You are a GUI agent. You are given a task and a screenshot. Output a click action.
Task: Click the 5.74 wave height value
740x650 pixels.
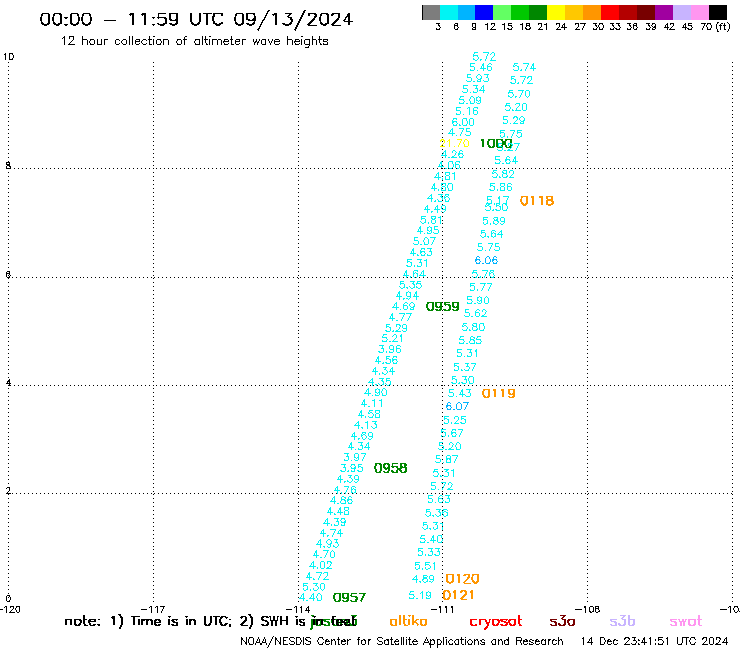pyautogui.click(x=524, y=67)
